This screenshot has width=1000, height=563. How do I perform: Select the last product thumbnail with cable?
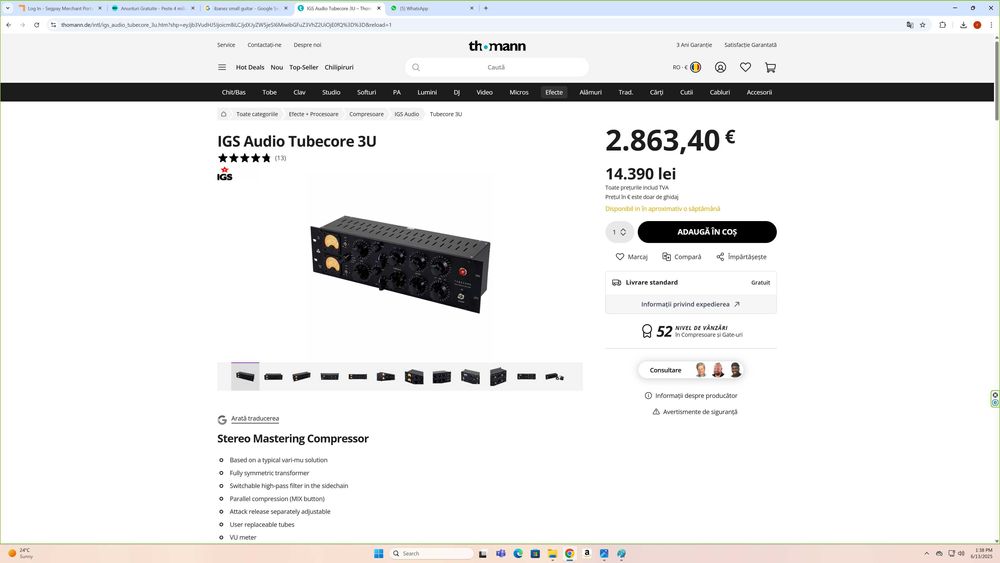(x=555, y=376)
